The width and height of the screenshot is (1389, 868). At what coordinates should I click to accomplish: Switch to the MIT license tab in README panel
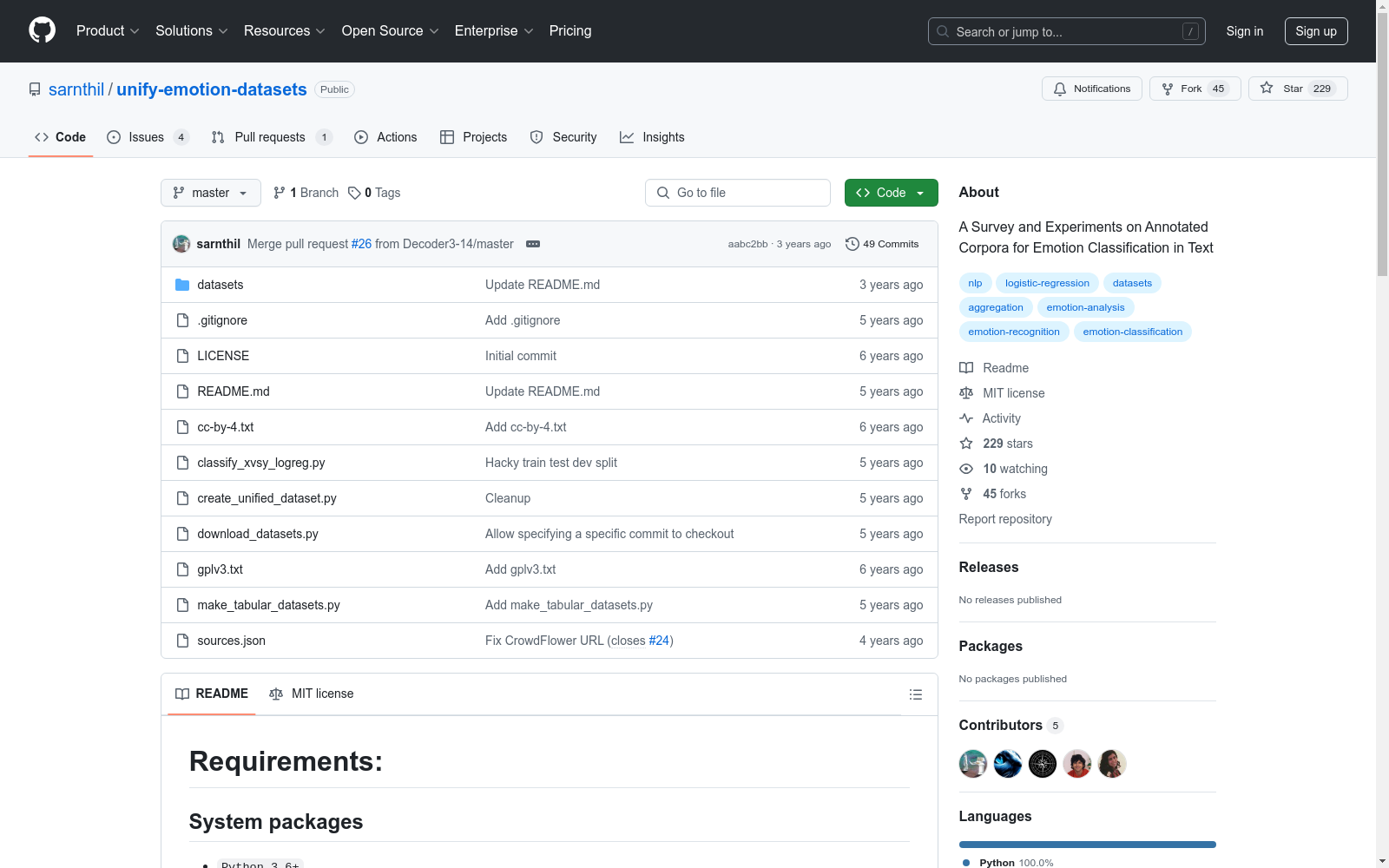click(312, 694)
